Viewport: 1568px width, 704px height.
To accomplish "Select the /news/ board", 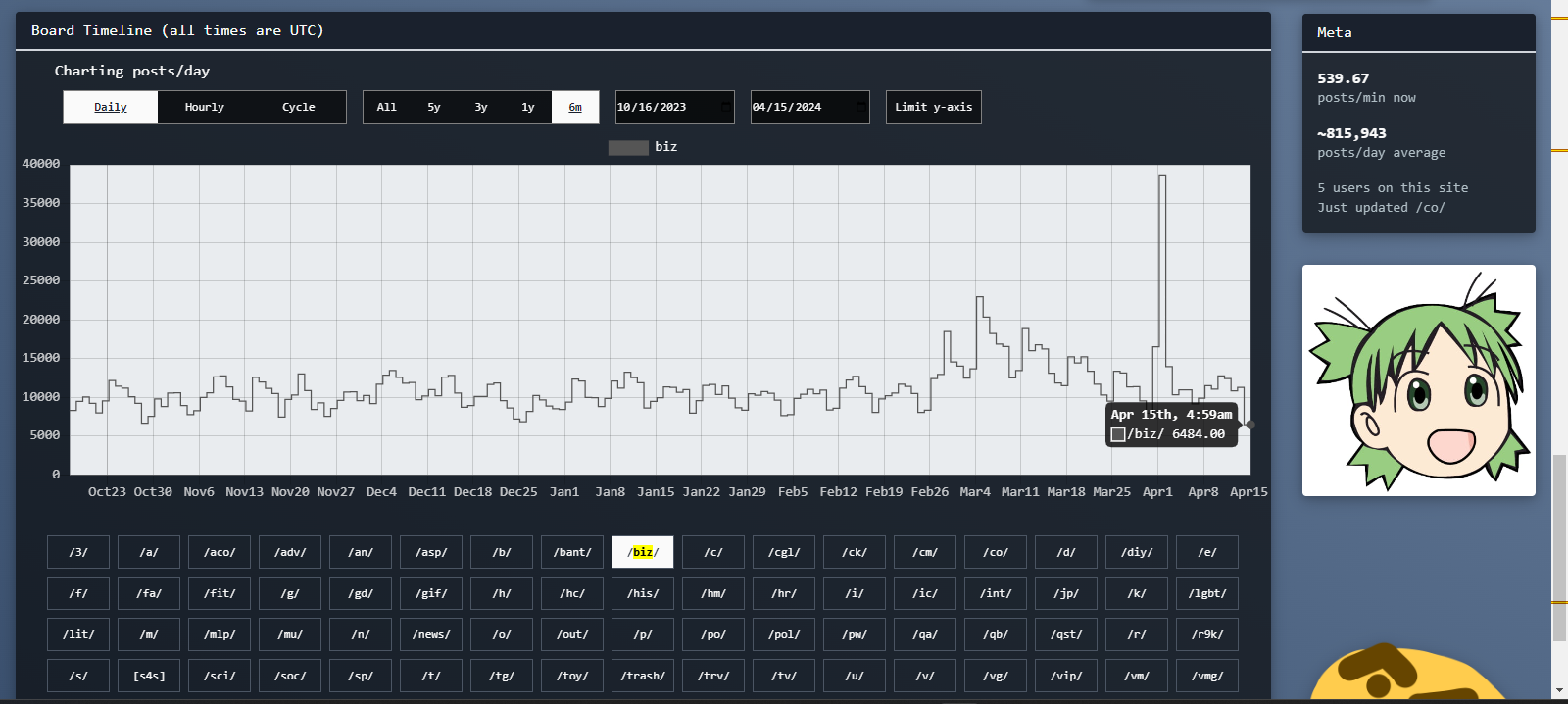I will tap(431, 634).
